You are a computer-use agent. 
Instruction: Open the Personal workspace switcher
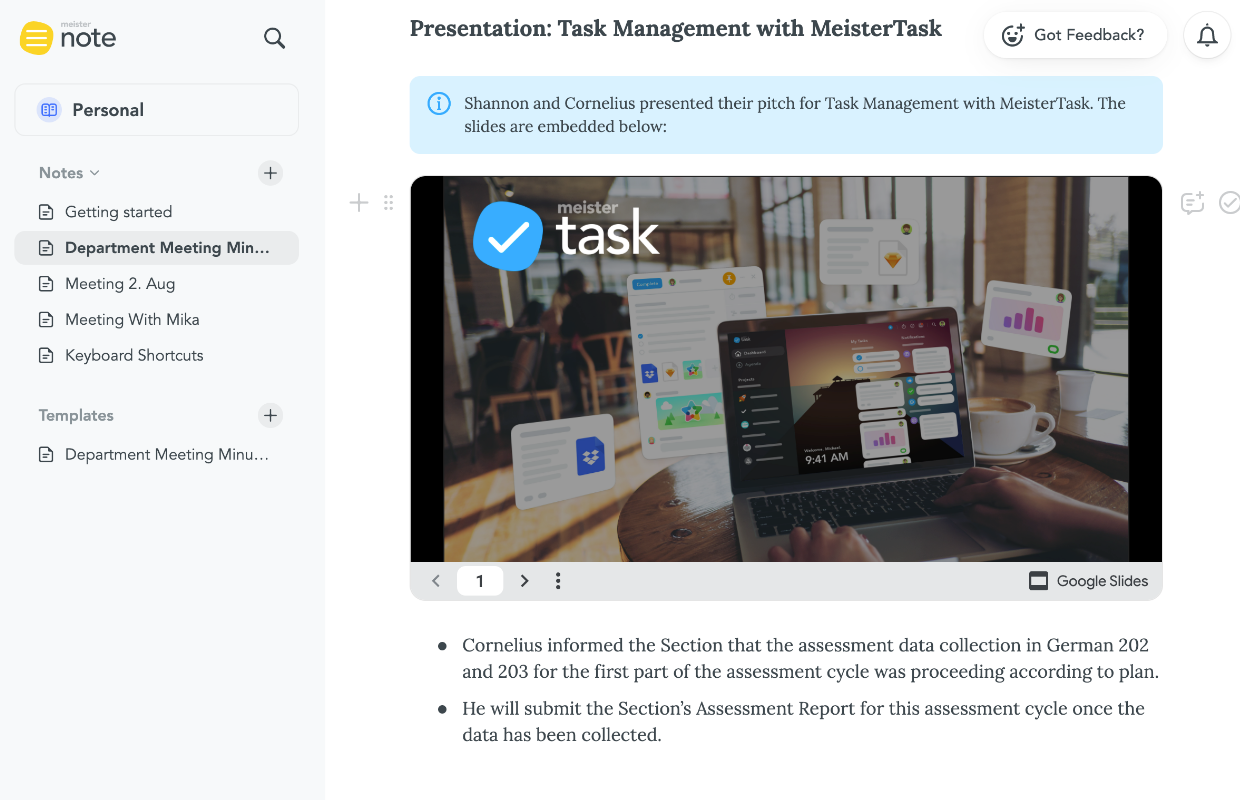pos(157,110)
